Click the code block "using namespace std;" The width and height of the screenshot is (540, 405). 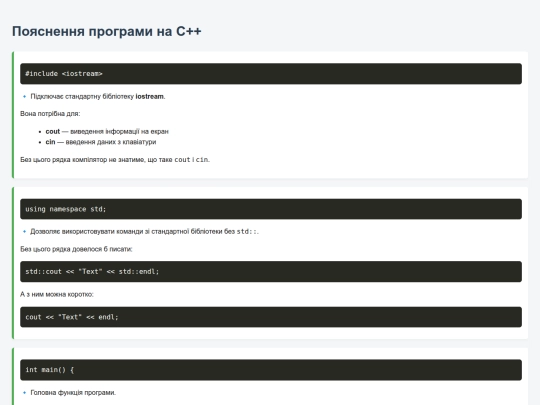pyautogui.click(x=271, y=209)
